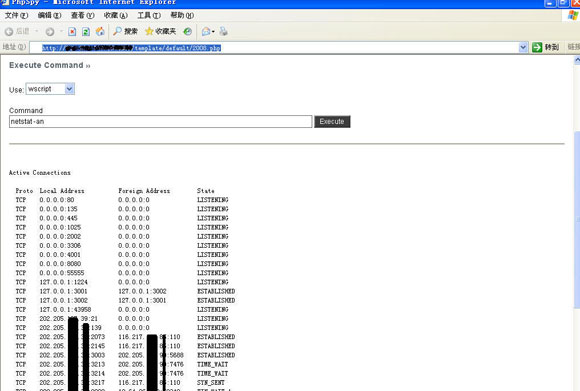Open the History toolbar icon

(x=188, y=31)
